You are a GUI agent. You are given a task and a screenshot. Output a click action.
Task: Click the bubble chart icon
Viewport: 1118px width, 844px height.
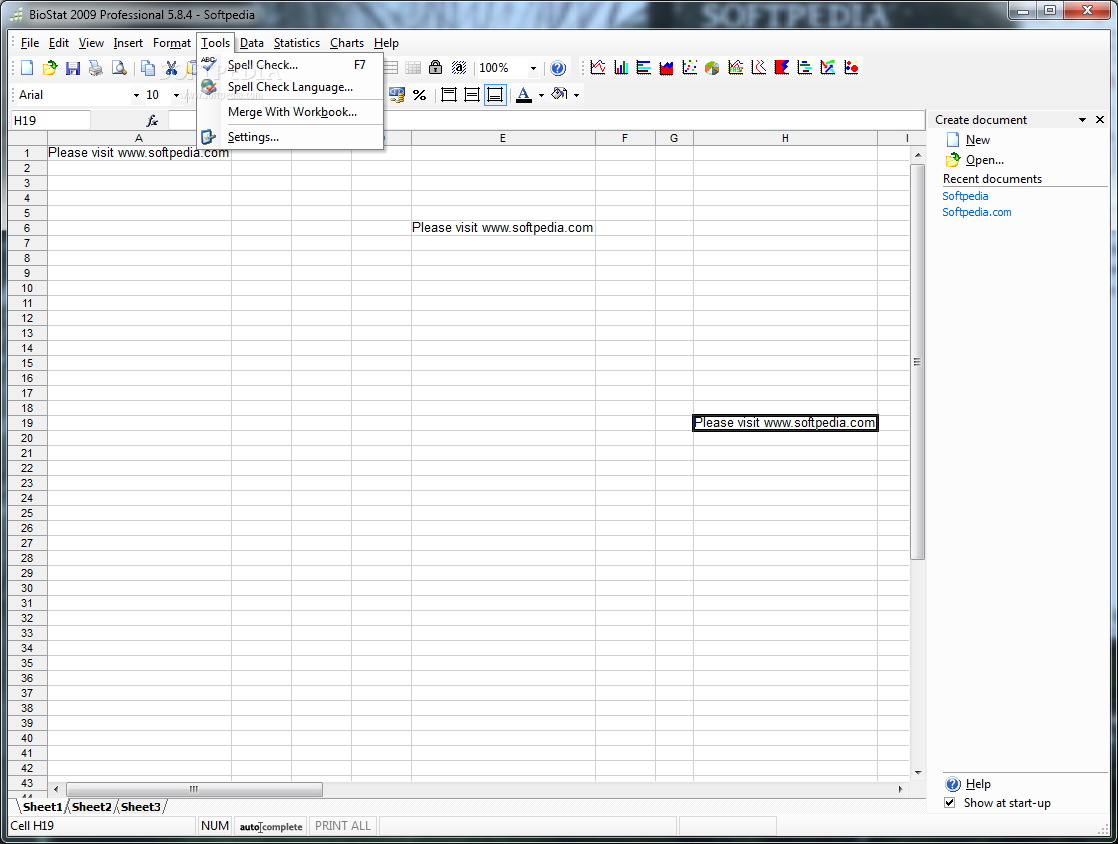point(851,68)
